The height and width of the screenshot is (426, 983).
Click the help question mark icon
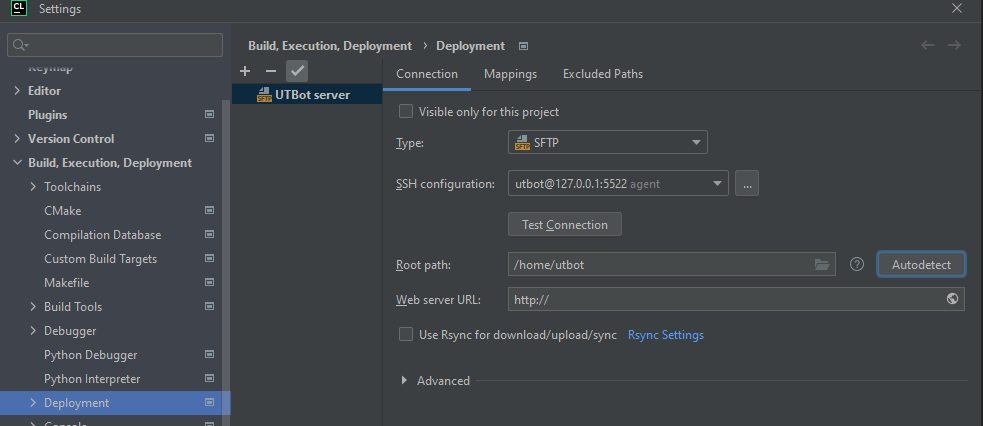tap(856, 265)
